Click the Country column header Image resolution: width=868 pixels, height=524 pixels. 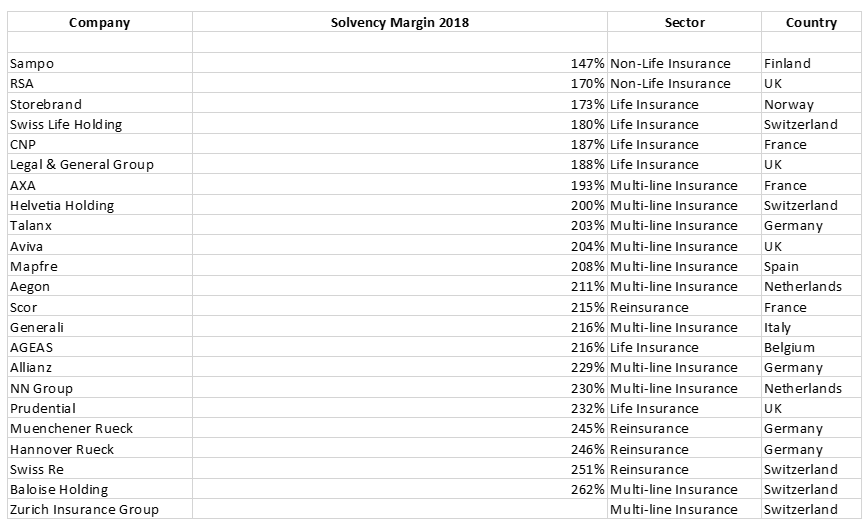click(811, 22)
